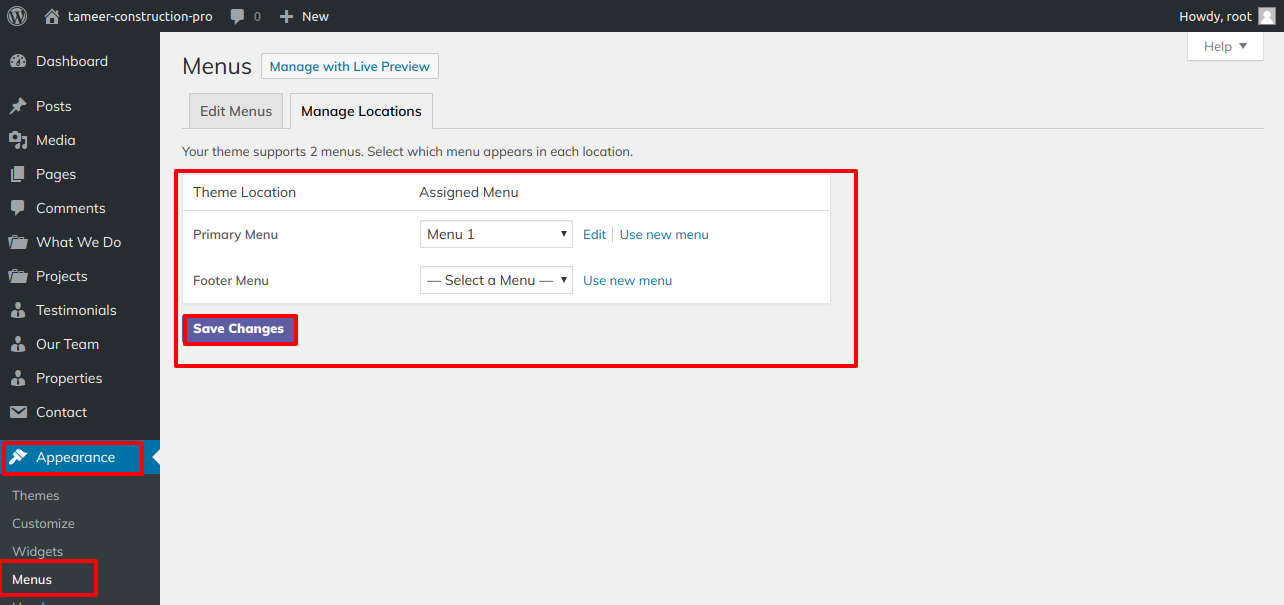Click the home icon beside tameer-construction-pro

pos(52,16)
